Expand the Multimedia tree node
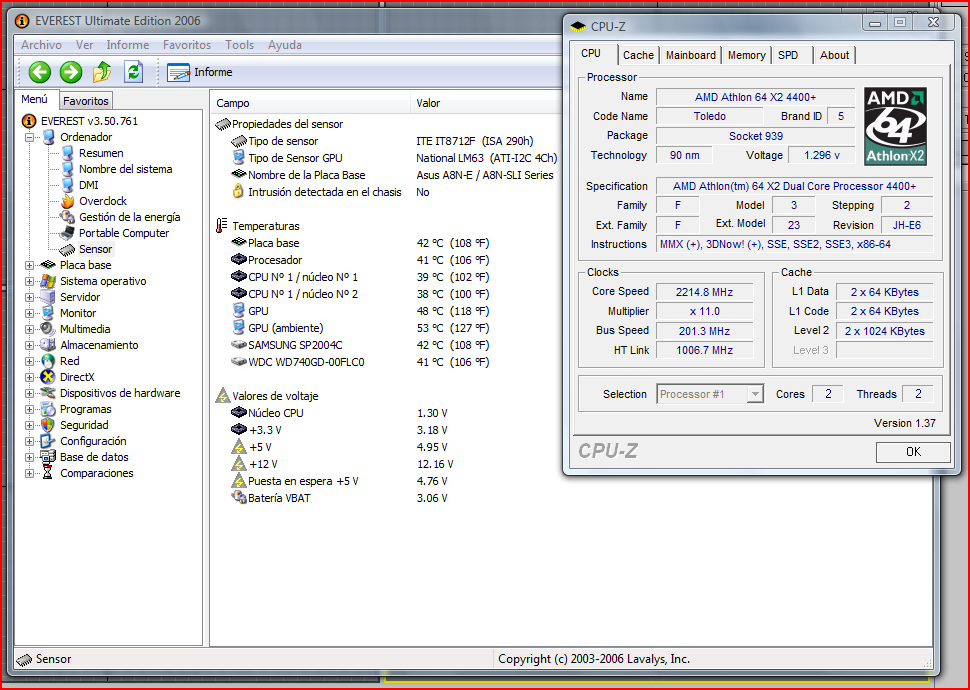Viewport: 970px width, 690px height. pyautogui.click(x=29, y=329)
